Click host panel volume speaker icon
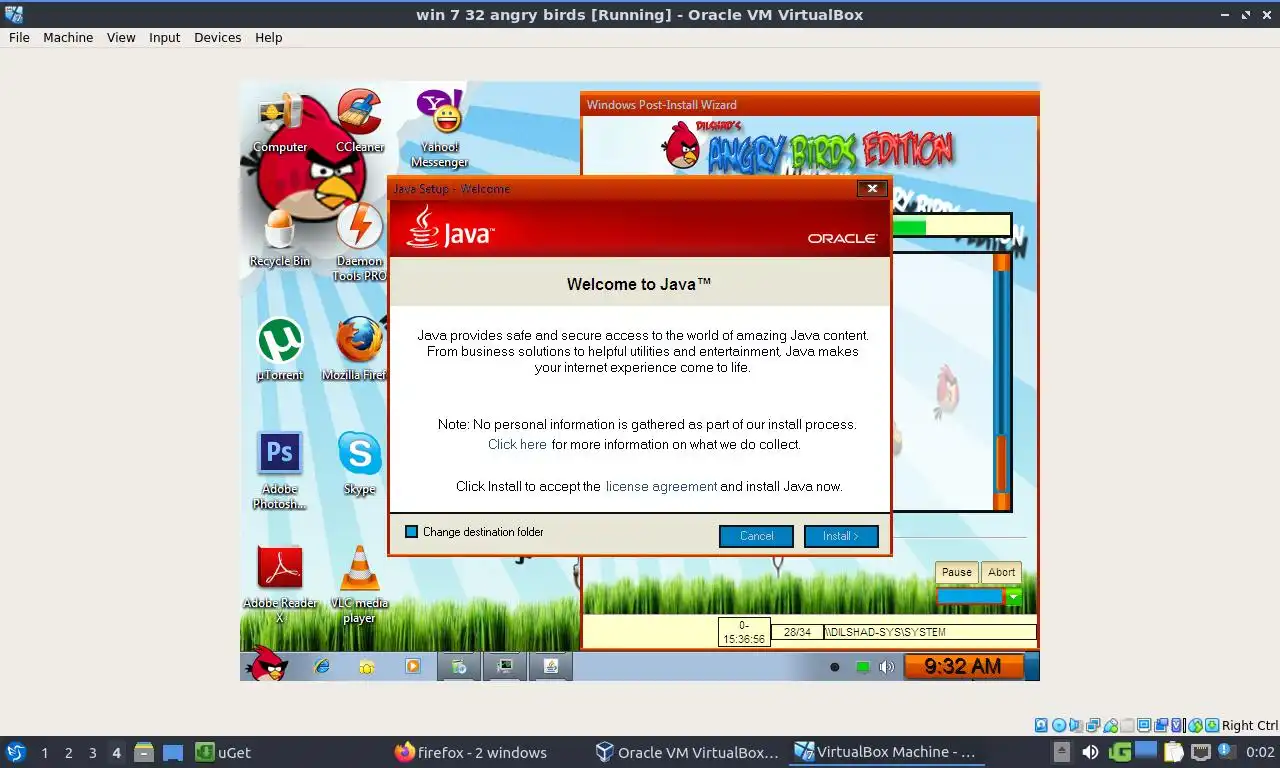1280x768 pixels. tap(1090, 752)
